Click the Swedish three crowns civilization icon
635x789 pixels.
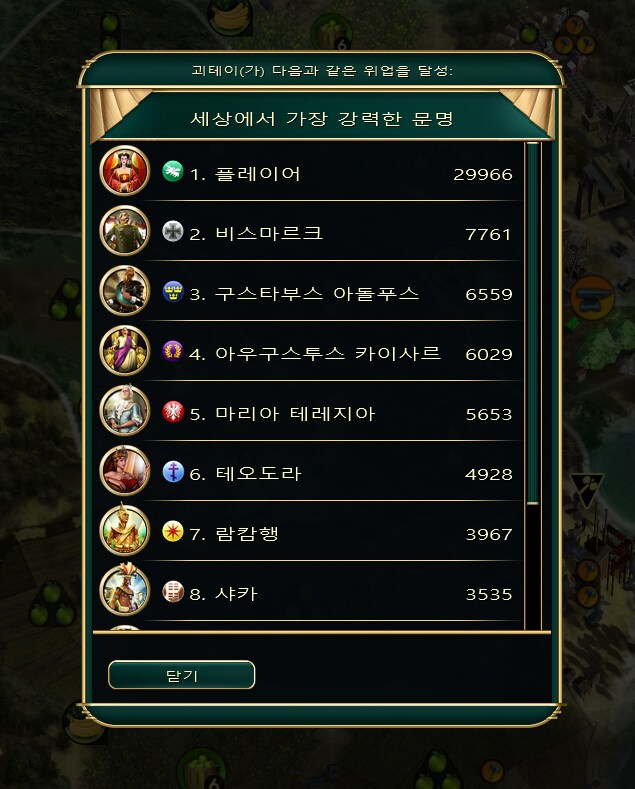[173, 291]
